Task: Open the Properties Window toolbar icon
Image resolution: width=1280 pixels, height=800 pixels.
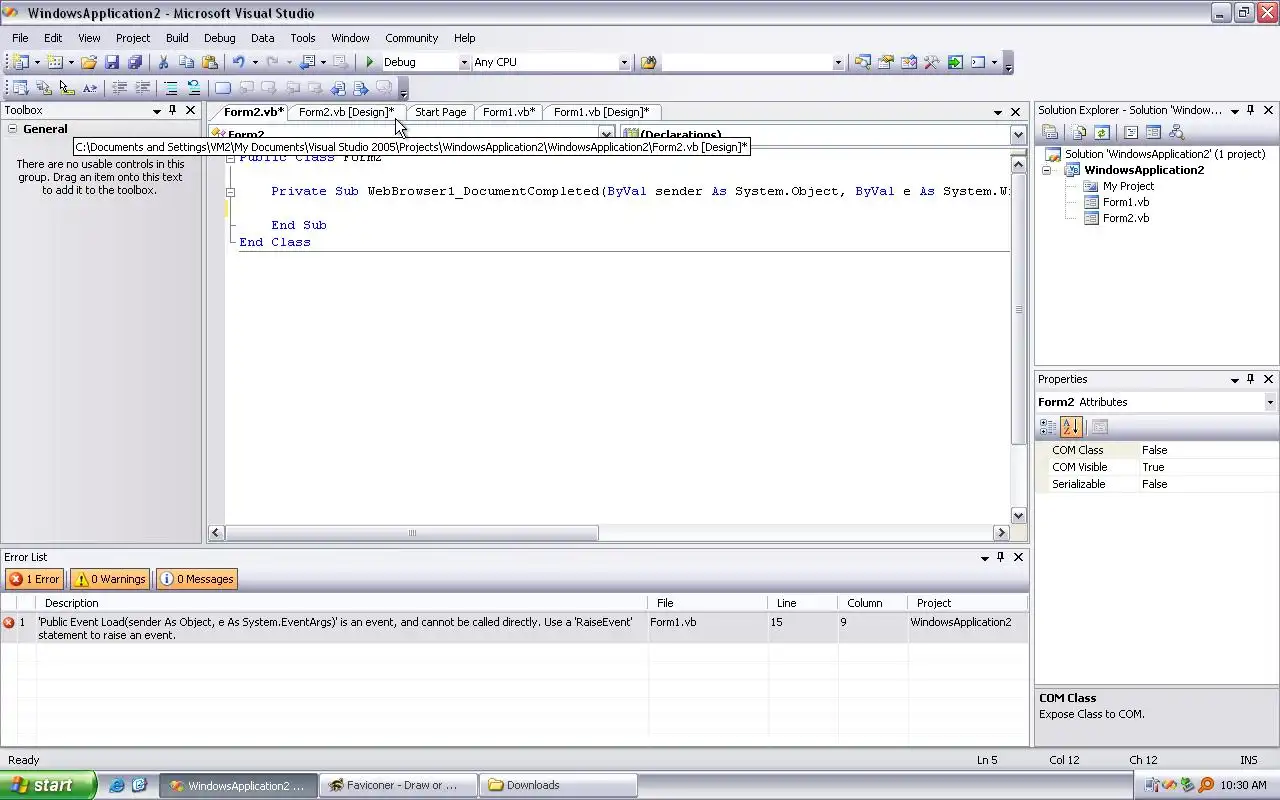Action: [885, 62]
